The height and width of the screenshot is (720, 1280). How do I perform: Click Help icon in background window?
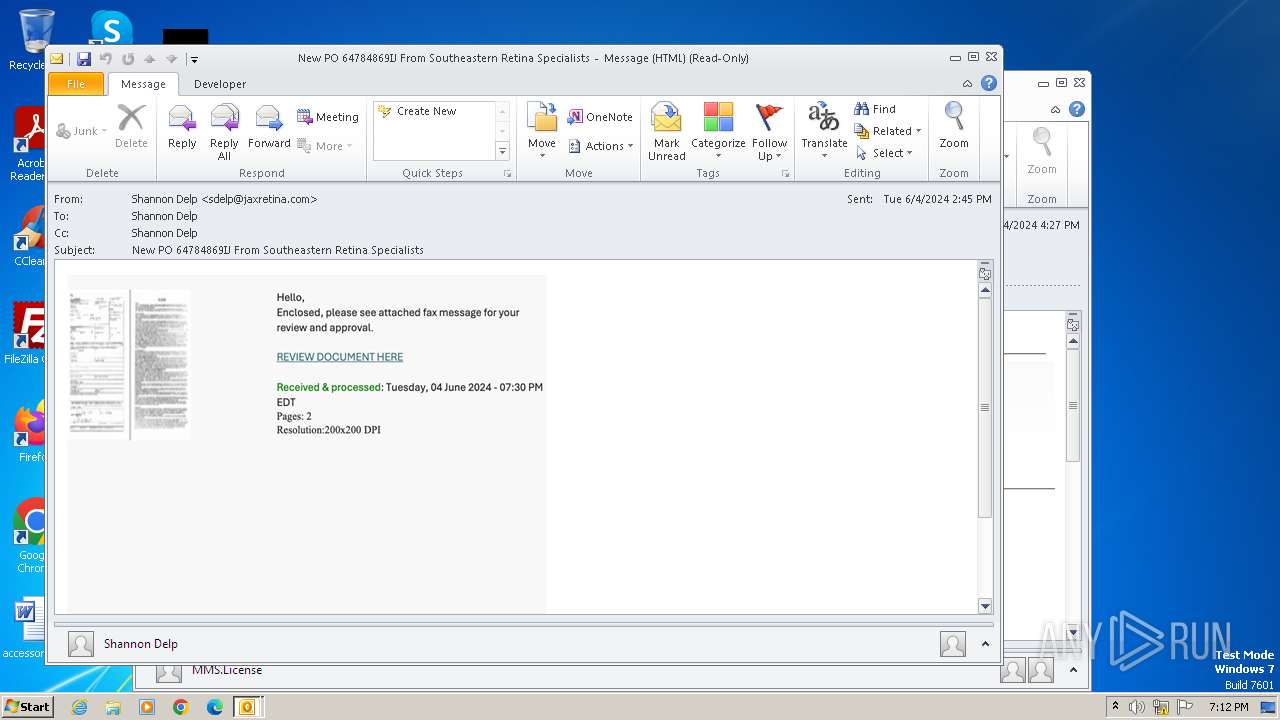[x=1077, y=110]
